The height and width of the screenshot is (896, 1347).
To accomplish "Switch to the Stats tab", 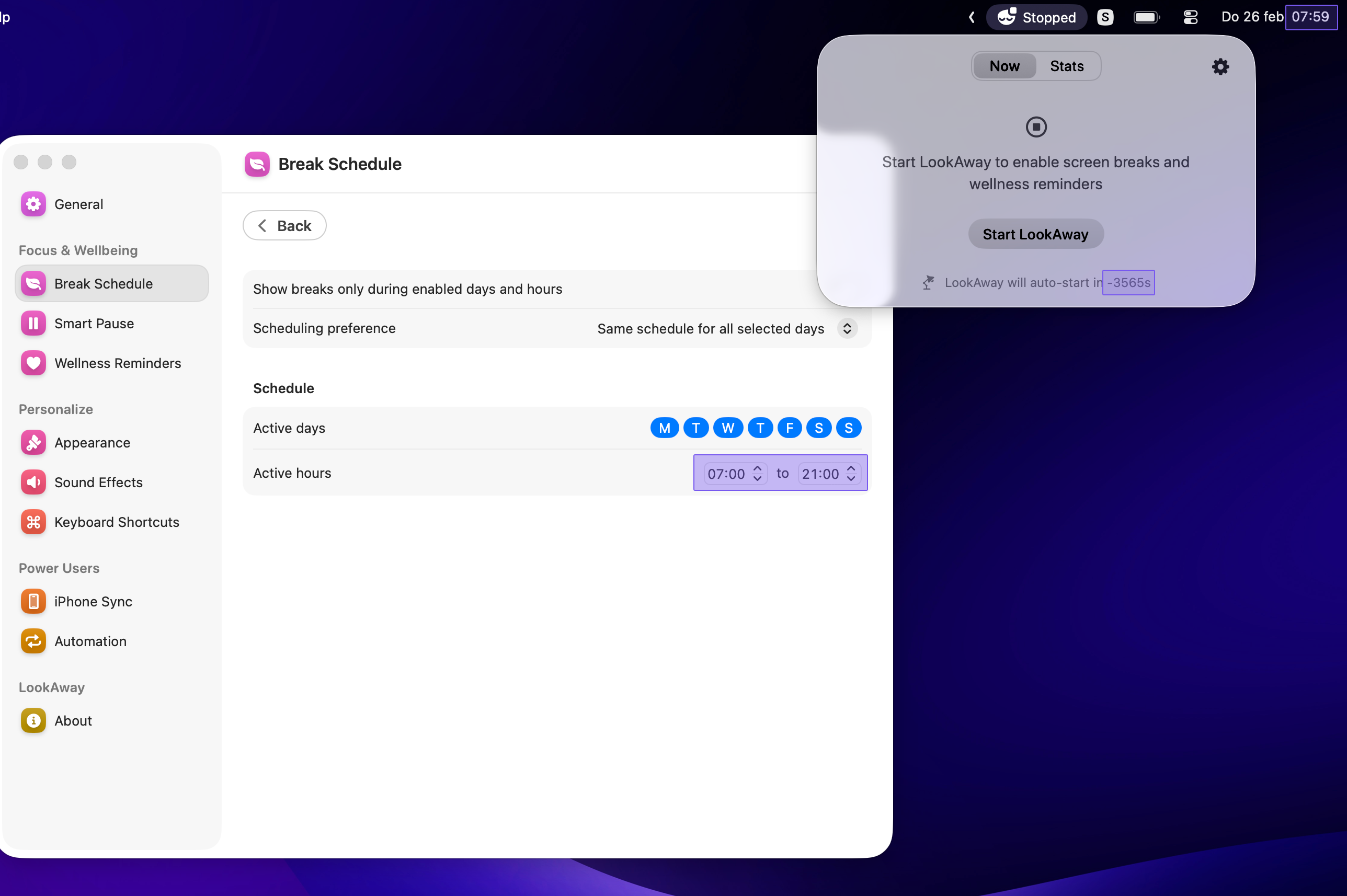I will tap(1066, 66).
